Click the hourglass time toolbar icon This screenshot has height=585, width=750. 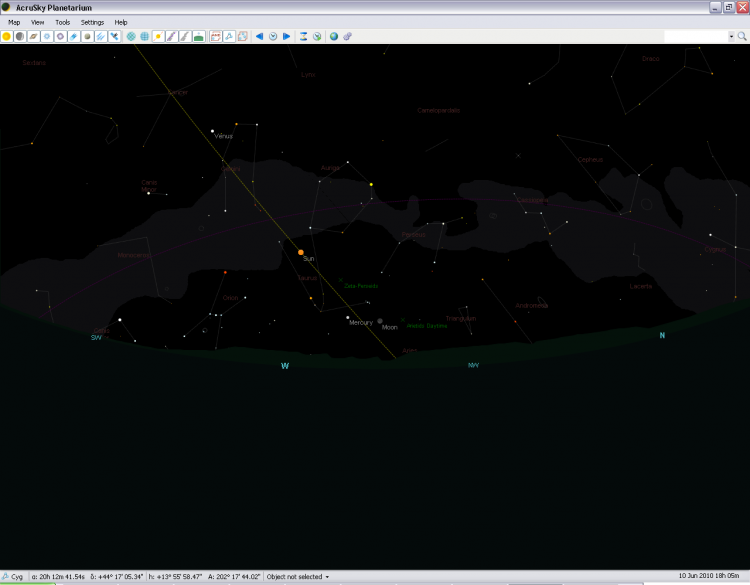303,36
